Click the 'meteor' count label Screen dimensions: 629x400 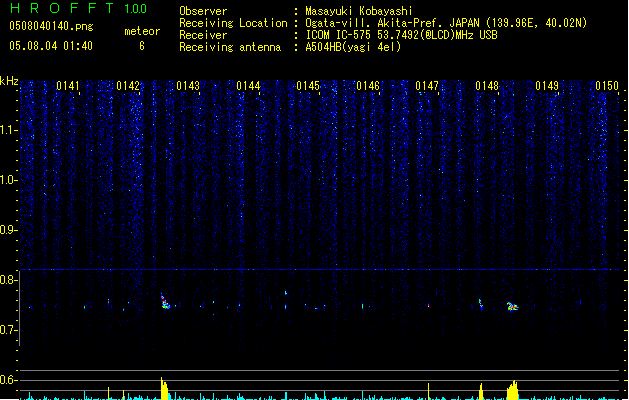click(x=142, y=31)
